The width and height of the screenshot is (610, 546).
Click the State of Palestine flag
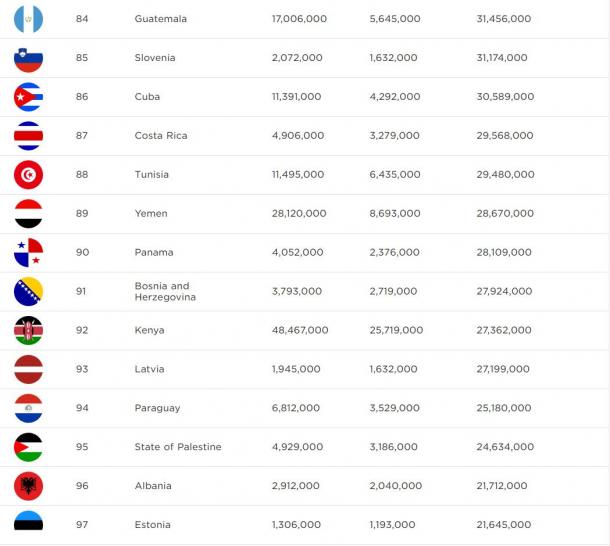(28, 447)
